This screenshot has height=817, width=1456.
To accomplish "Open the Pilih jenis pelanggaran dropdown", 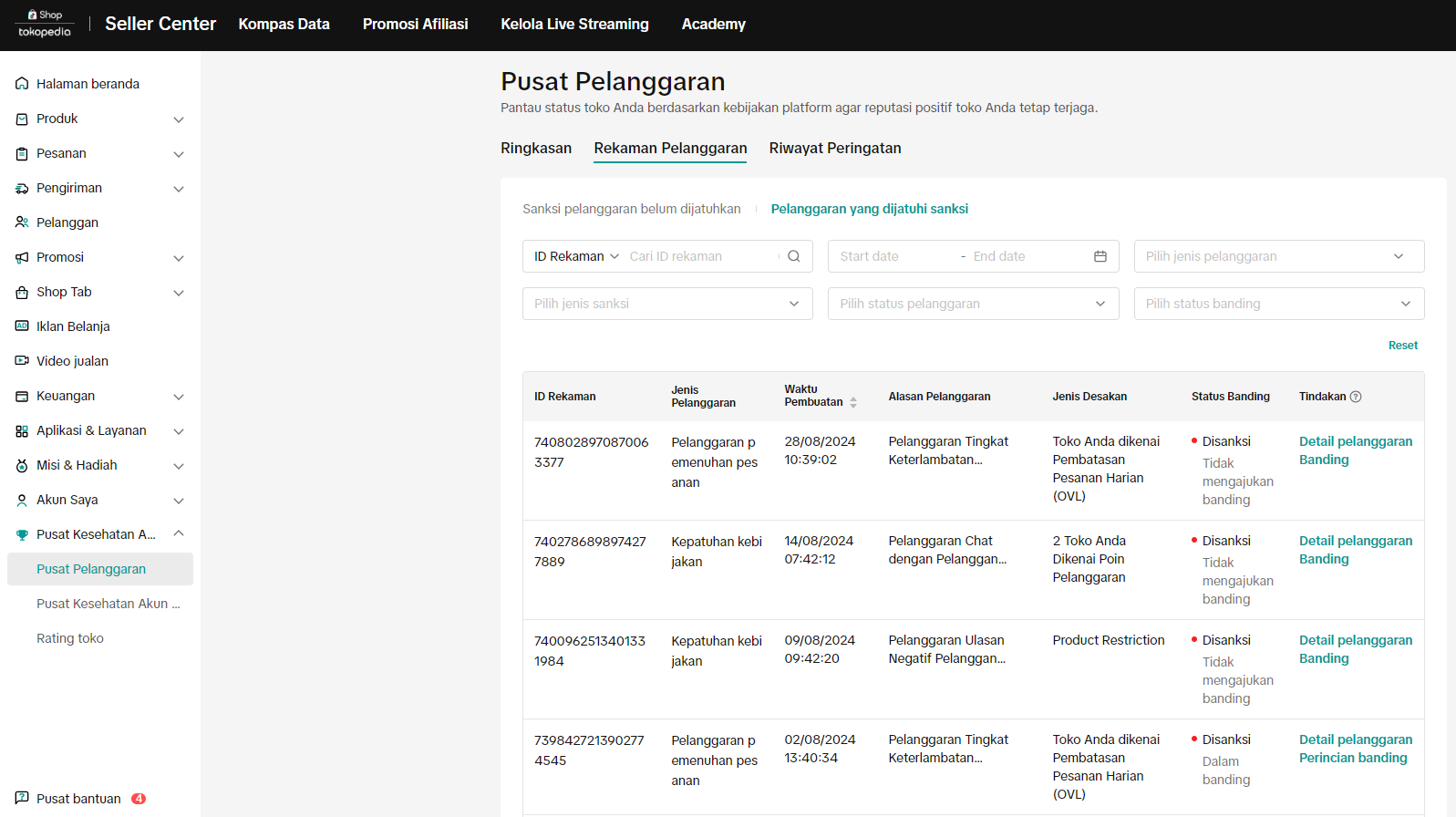I will tap(1278, 256).
